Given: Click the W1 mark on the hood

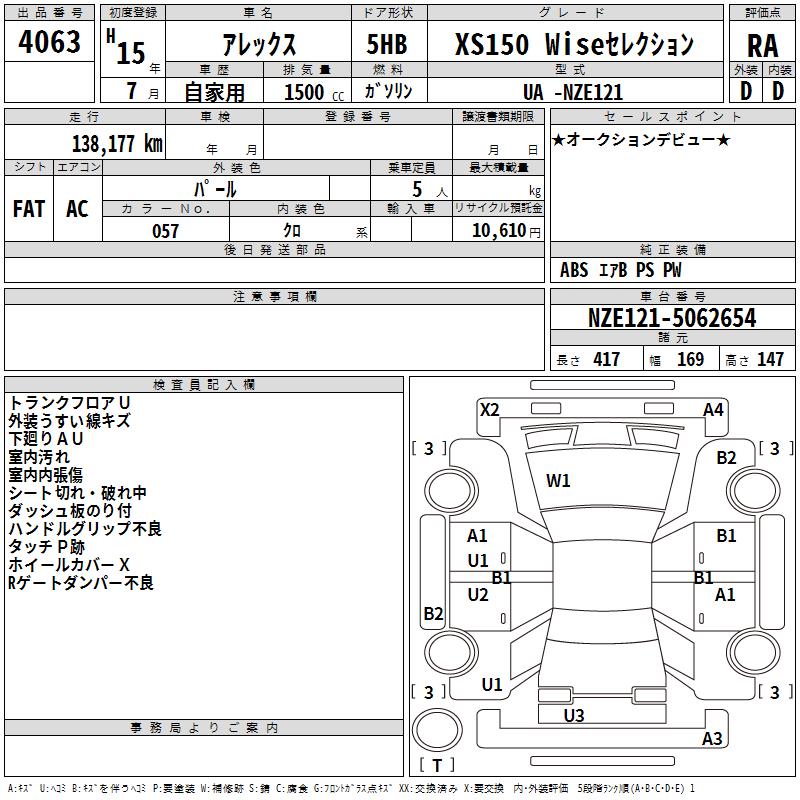Looking at the screenshot, I should (x=558, y=481).
